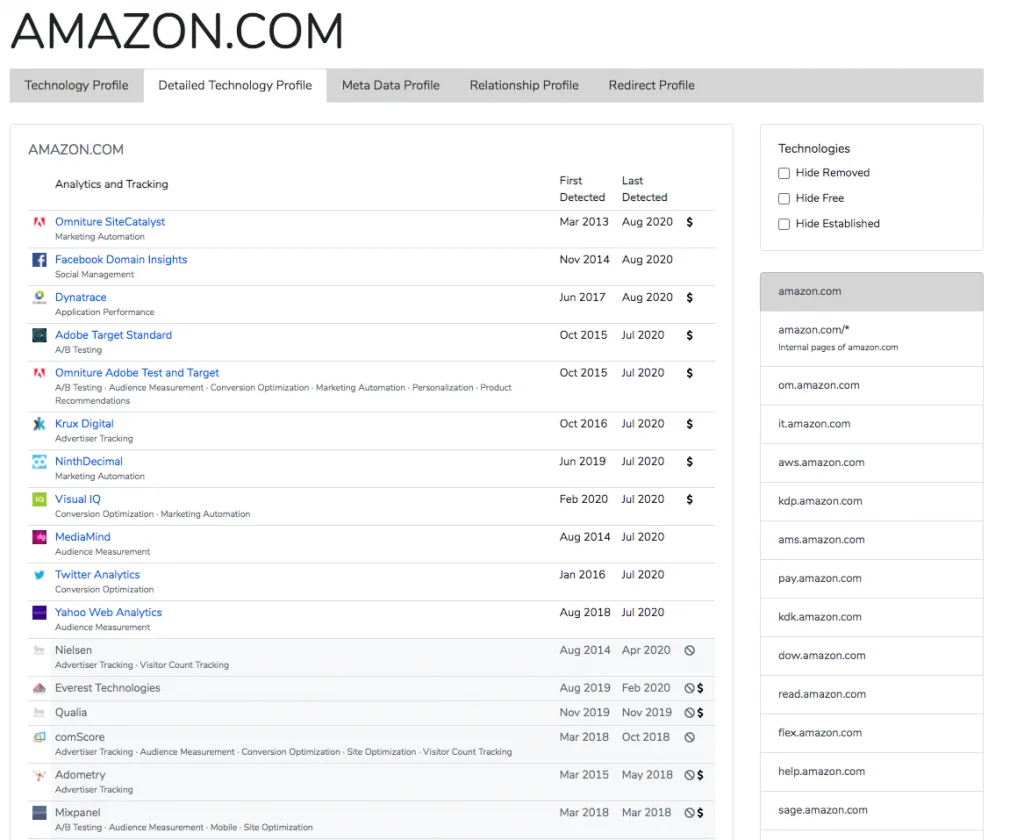Image resolution: width=1024 pixels, height=840 pixels.
Task: Select the Detailed Technology Profile tab
Action: coord(235,86)
